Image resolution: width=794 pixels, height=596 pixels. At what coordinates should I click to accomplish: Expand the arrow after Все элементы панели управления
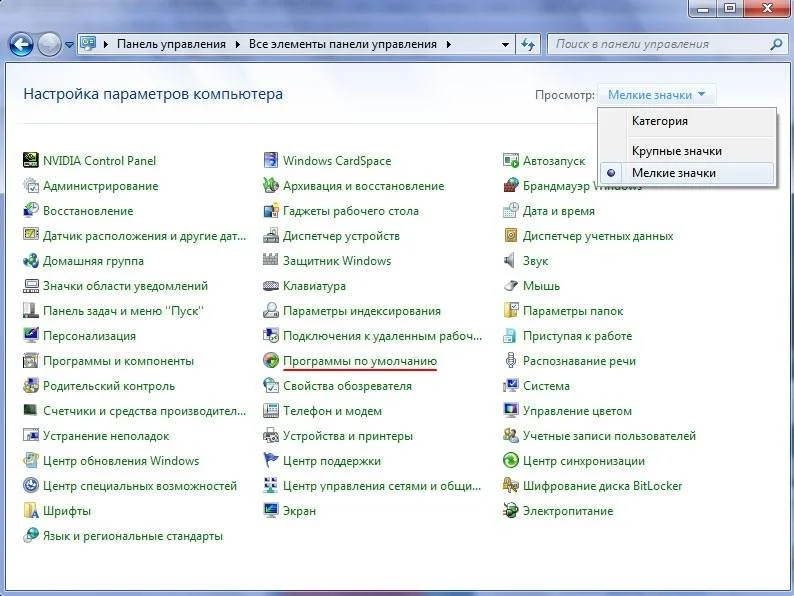click(449, 45)
